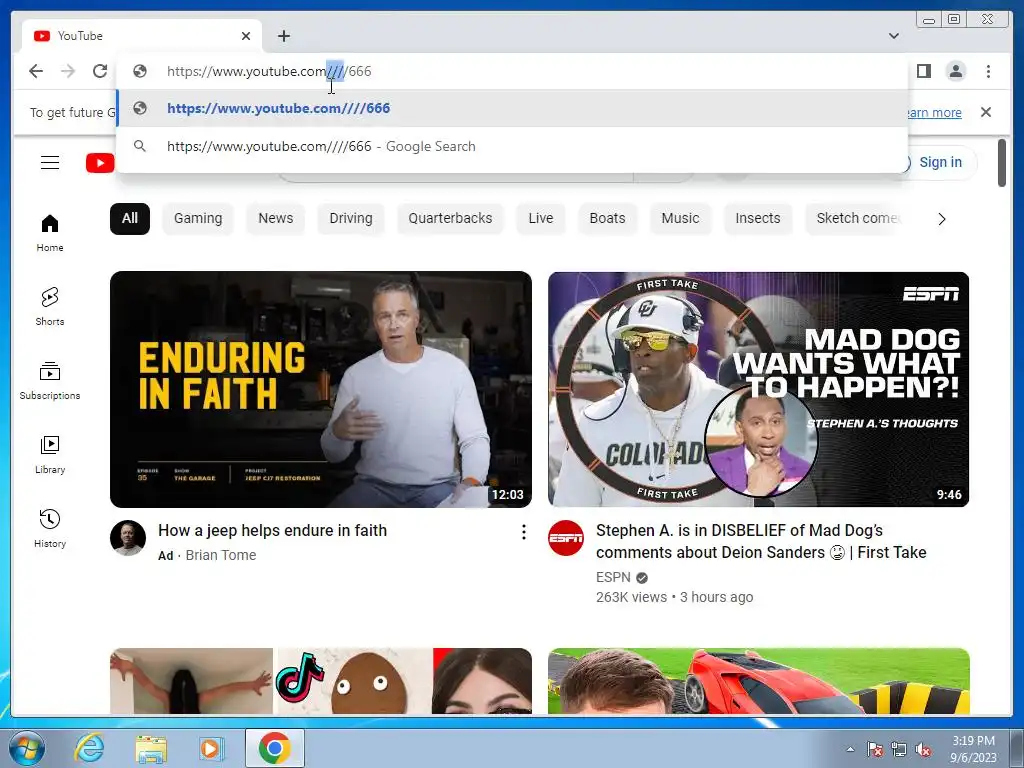
Task: Click the YouTube logo
Action: (100, 163)
